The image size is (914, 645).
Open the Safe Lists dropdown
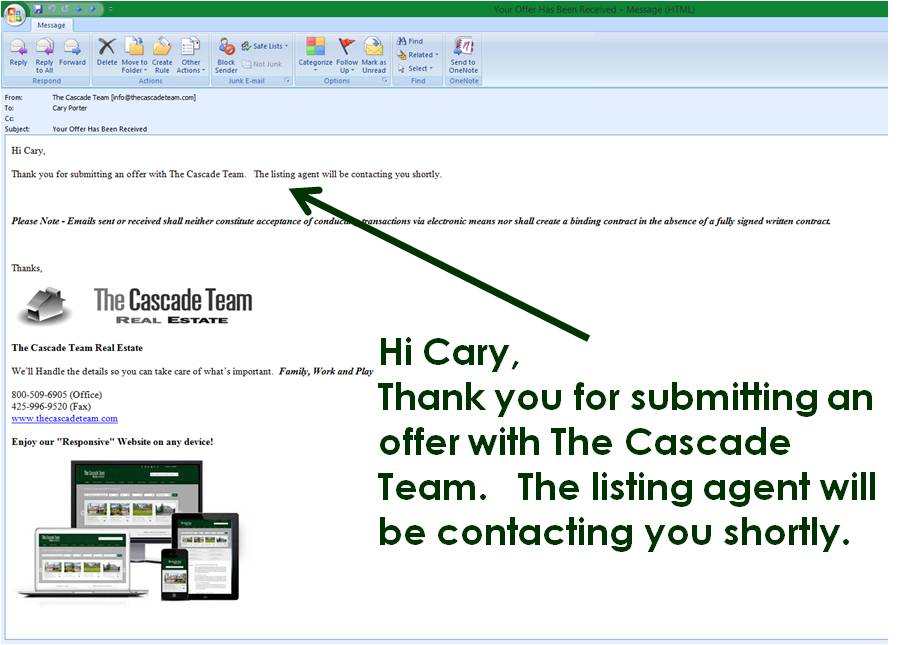pyautogui.click(x=266, y=46)
